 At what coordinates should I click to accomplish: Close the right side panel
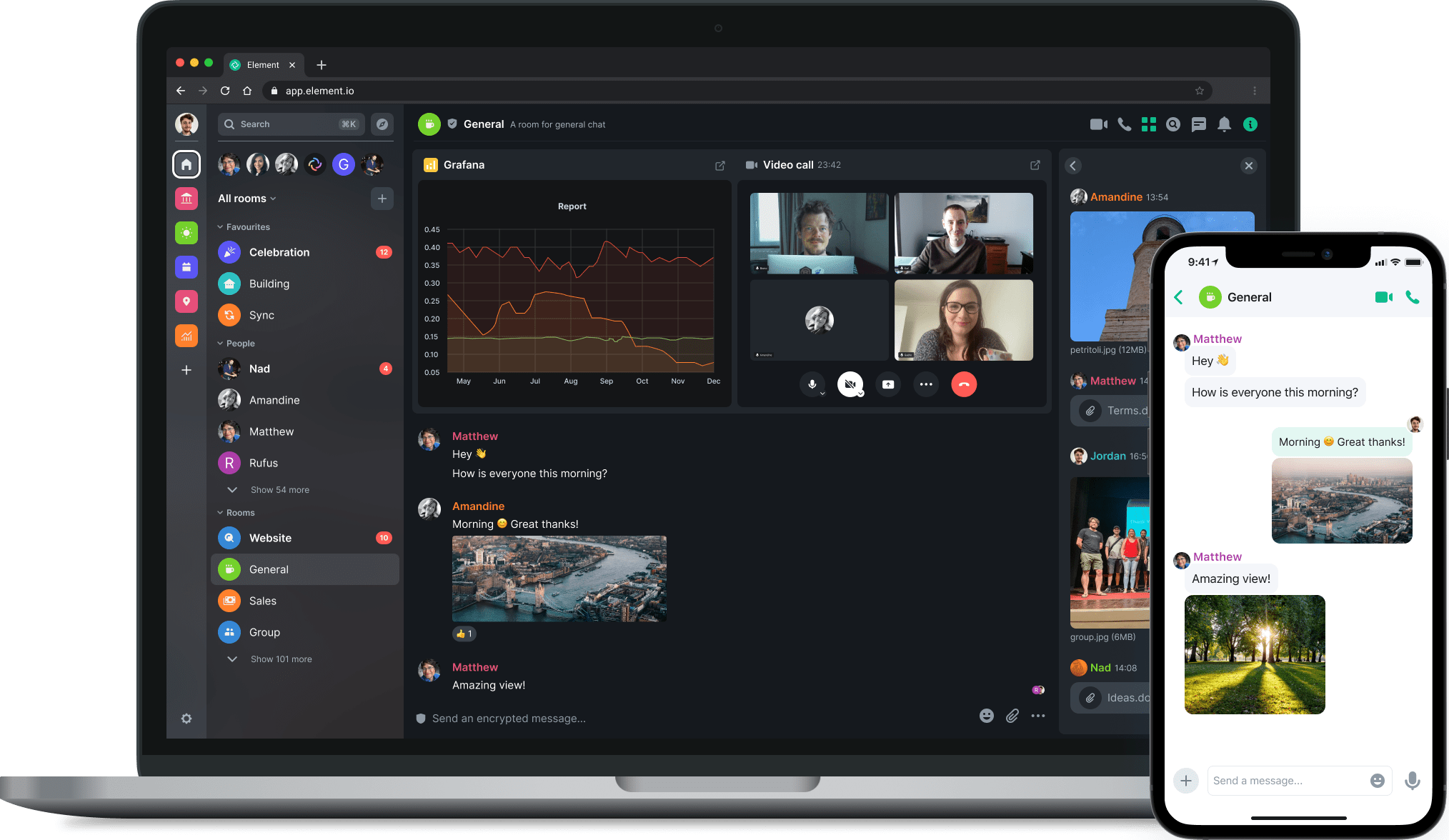[x=1249, y=166]
